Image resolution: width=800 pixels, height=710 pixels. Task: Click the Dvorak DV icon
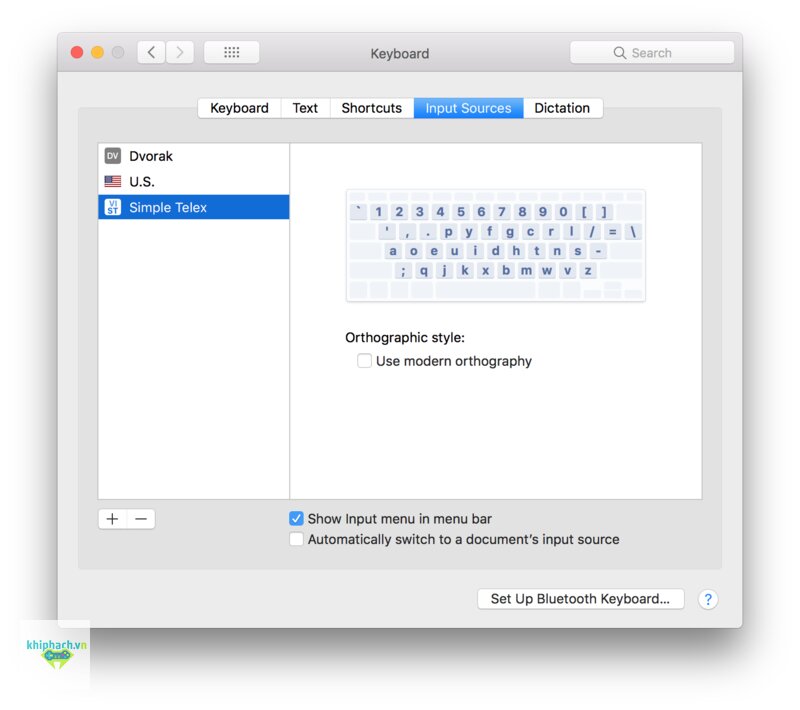pos(113,156)
